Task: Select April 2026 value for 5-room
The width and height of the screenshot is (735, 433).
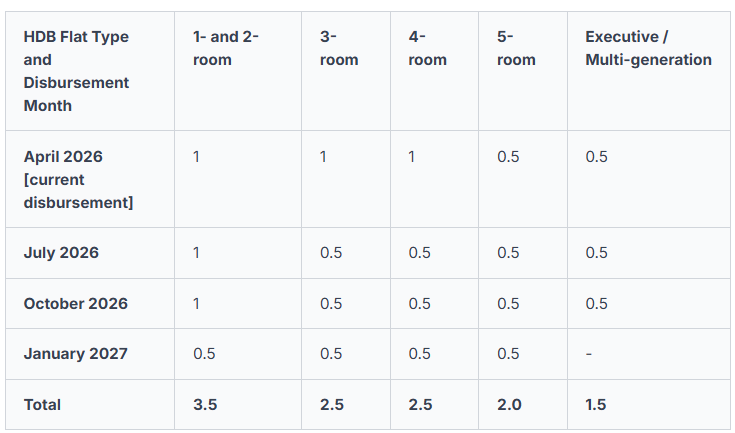Action: 508,157
